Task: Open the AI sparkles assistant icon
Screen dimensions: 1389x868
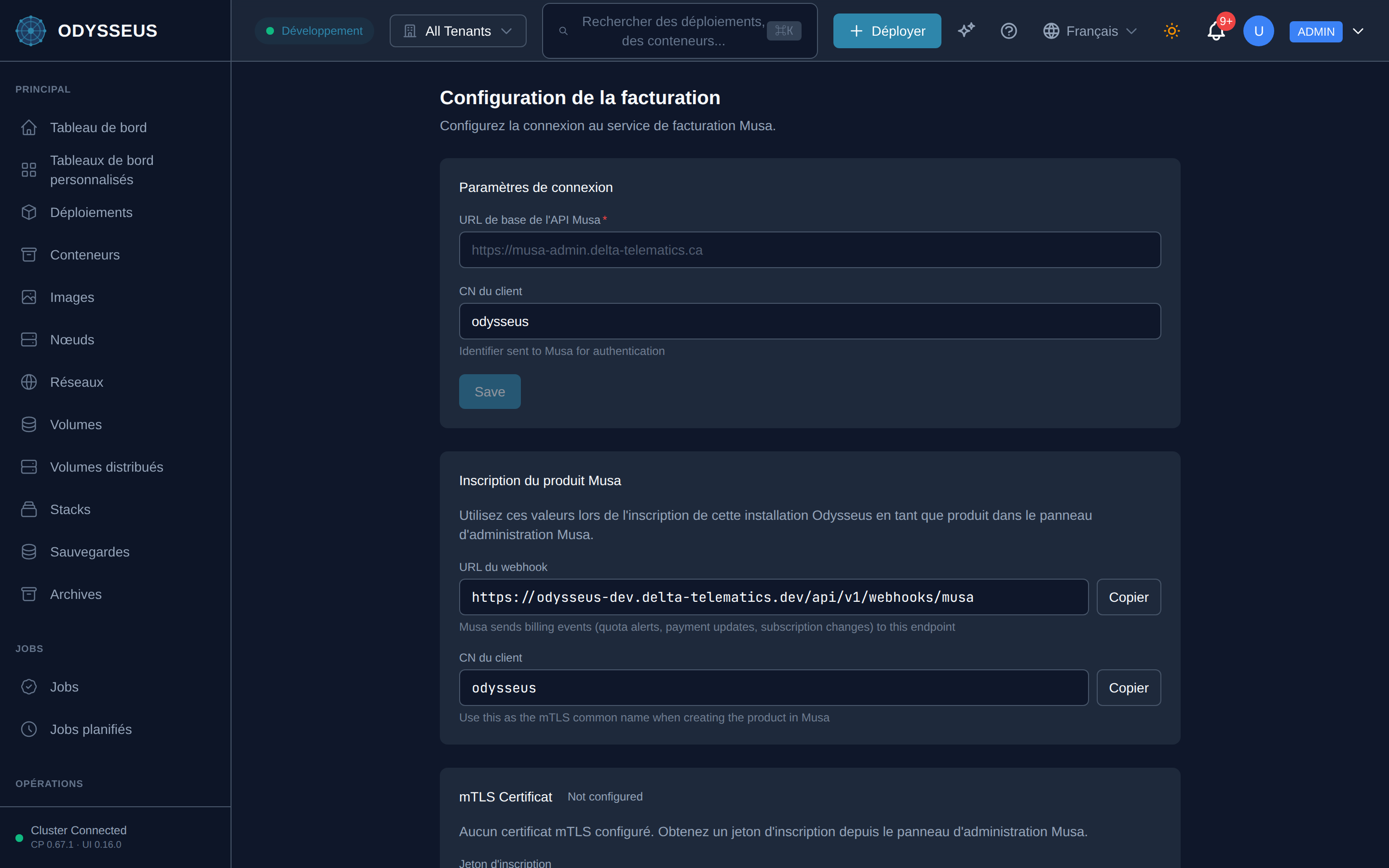Action: pos(967,30)
